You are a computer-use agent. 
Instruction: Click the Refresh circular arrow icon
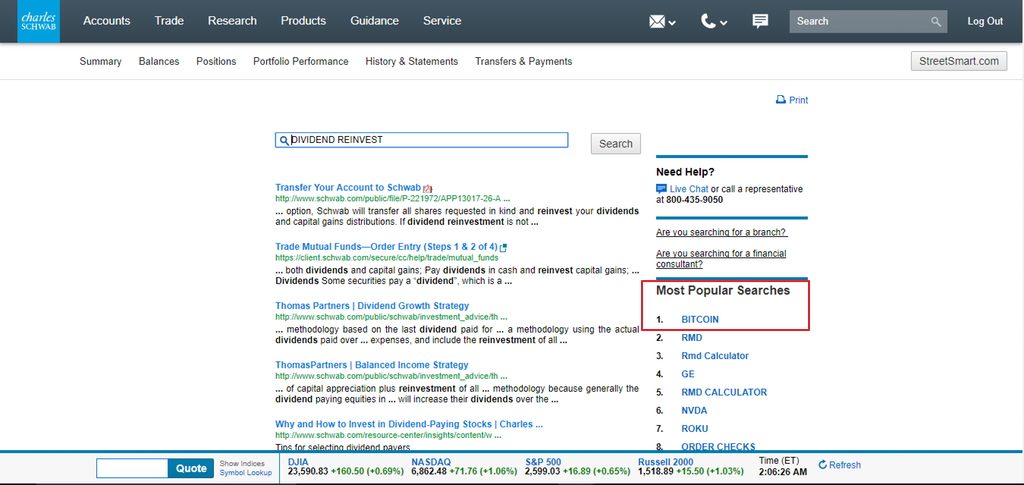823,465
